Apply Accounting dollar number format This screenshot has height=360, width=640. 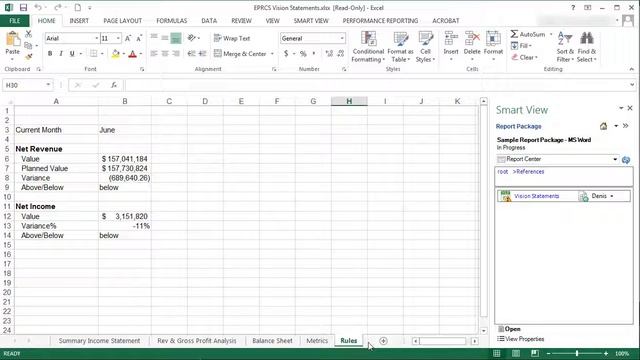pos(286,53)
